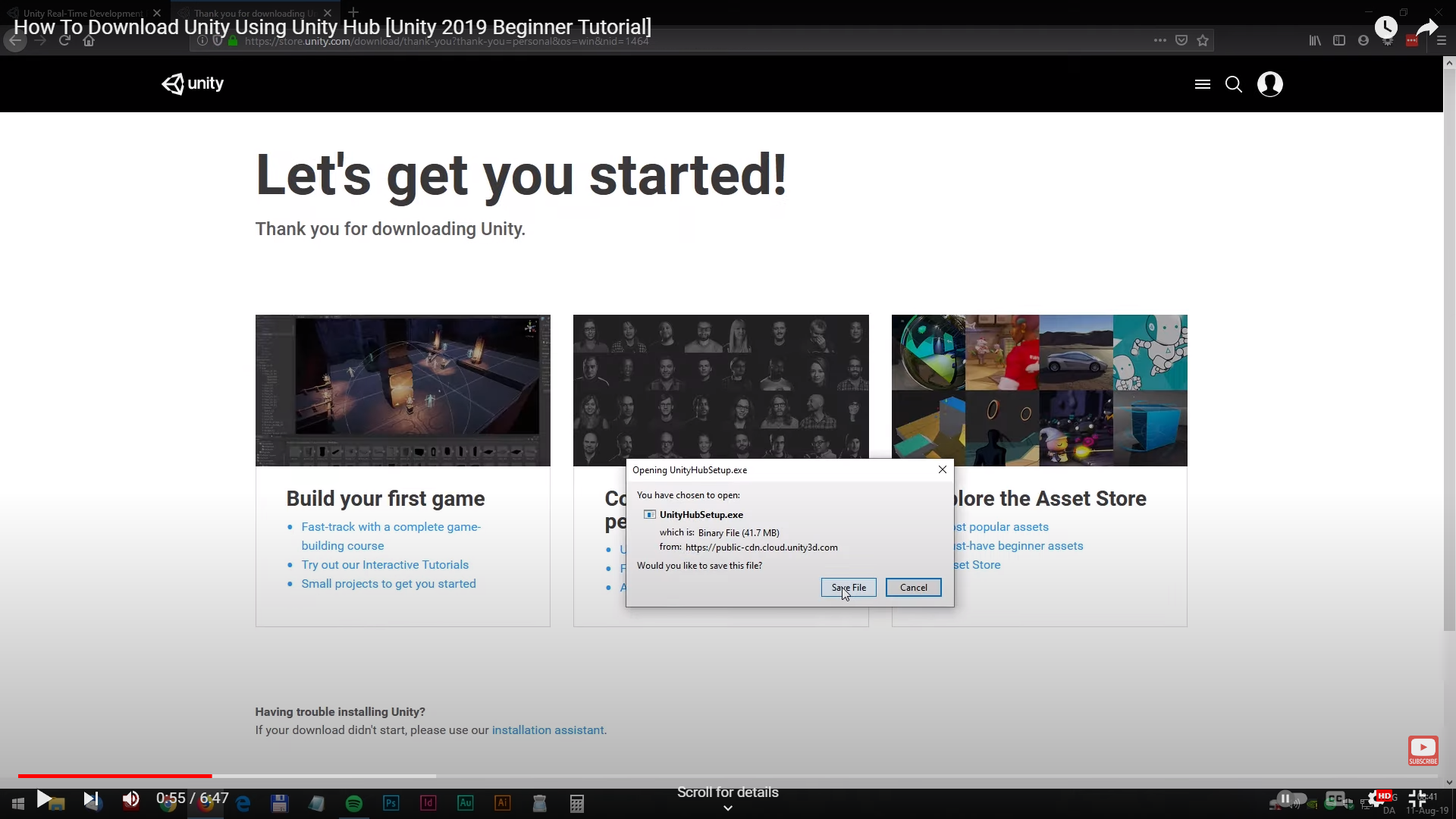Open the Firefox application hamburger menu
The image size is (1456, 819).
tap(1442, 41)
